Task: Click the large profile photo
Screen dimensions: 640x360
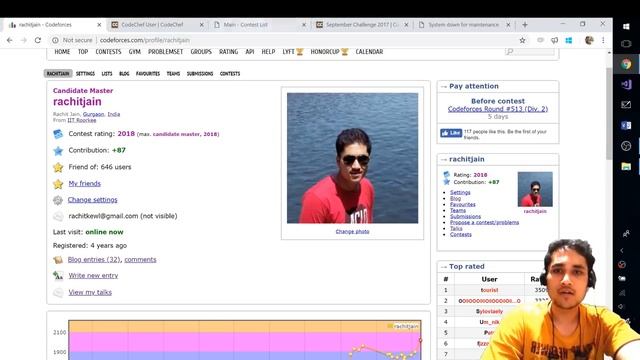Action: click(x=352, y=158)
